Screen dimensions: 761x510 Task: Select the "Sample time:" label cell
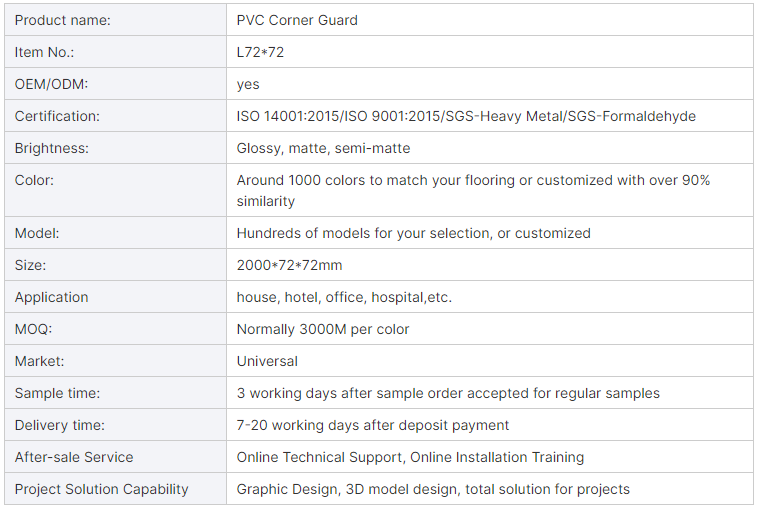(57, 393)
